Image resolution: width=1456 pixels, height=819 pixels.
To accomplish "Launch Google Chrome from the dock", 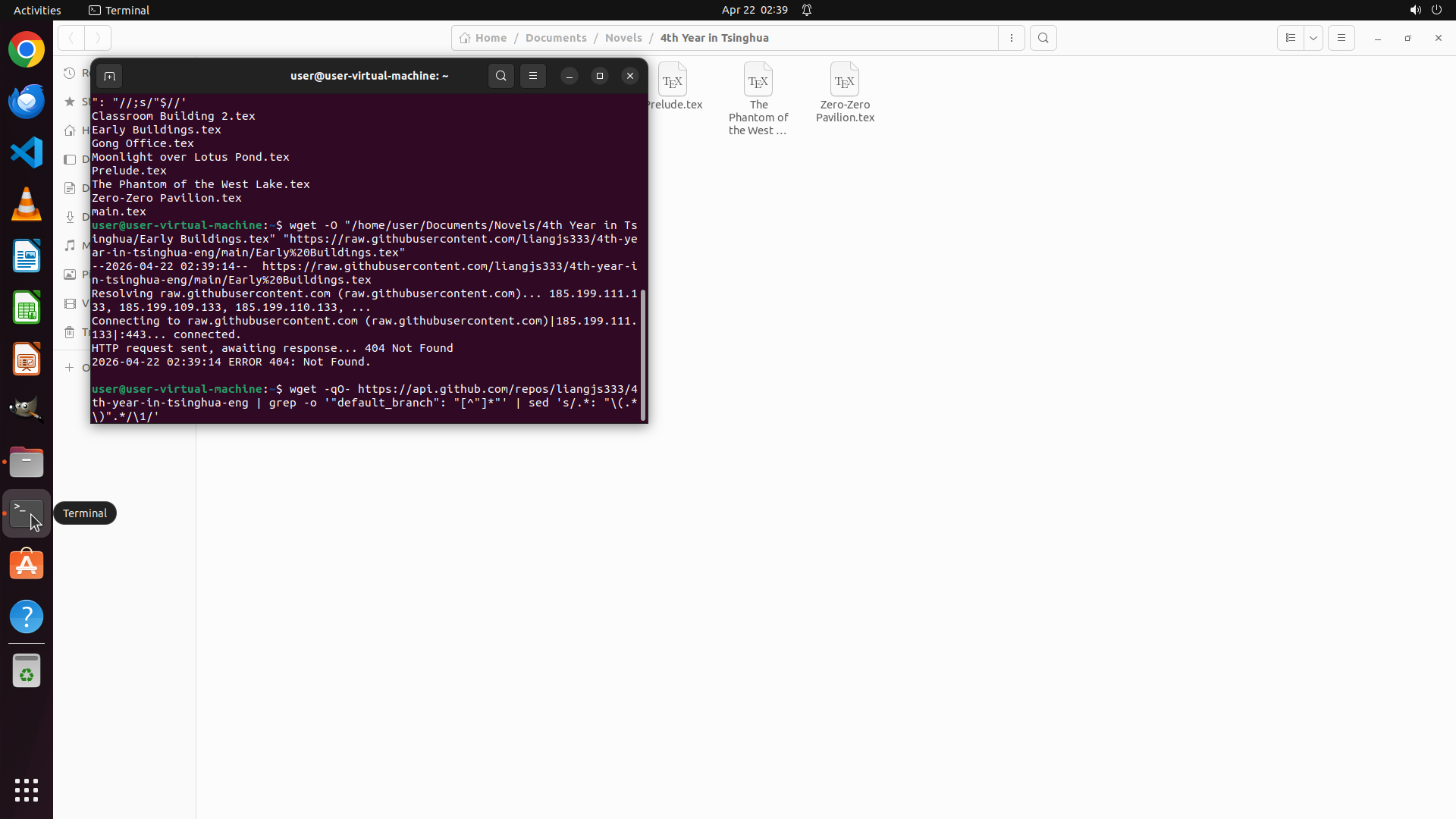I will 27,50.
